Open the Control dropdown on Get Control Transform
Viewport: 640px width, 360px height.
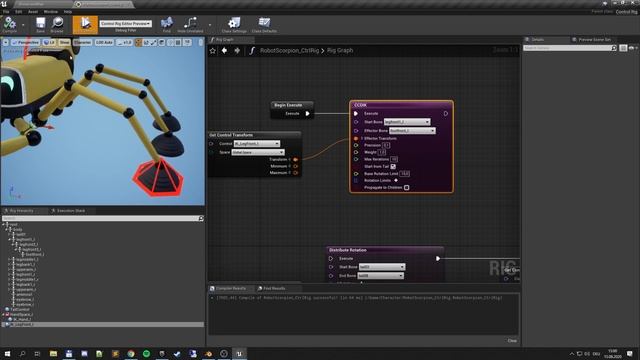click(257, 144)
